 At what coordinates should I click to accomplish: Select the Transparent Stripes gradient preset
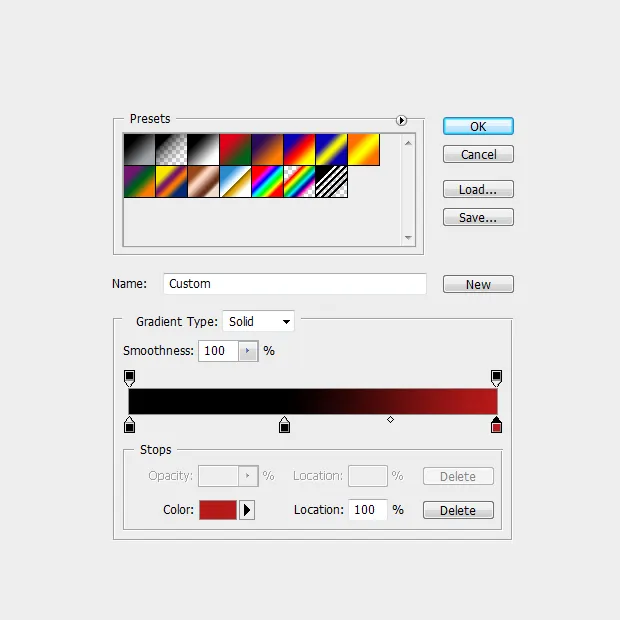pyautogui.click(x=331, y=182)
